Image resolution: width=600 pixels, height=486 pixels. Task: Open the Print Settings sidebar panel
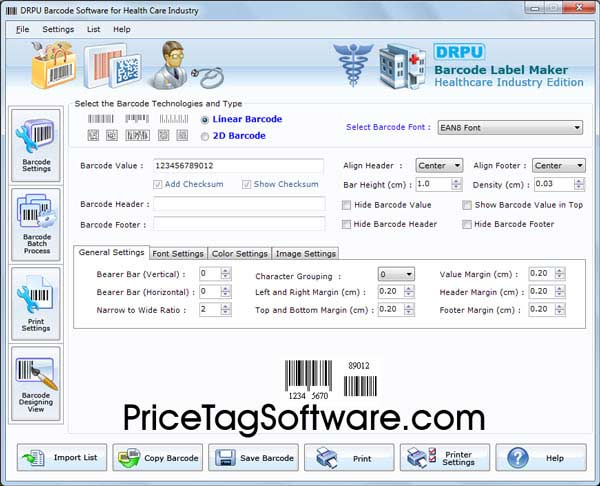point(36,303)
